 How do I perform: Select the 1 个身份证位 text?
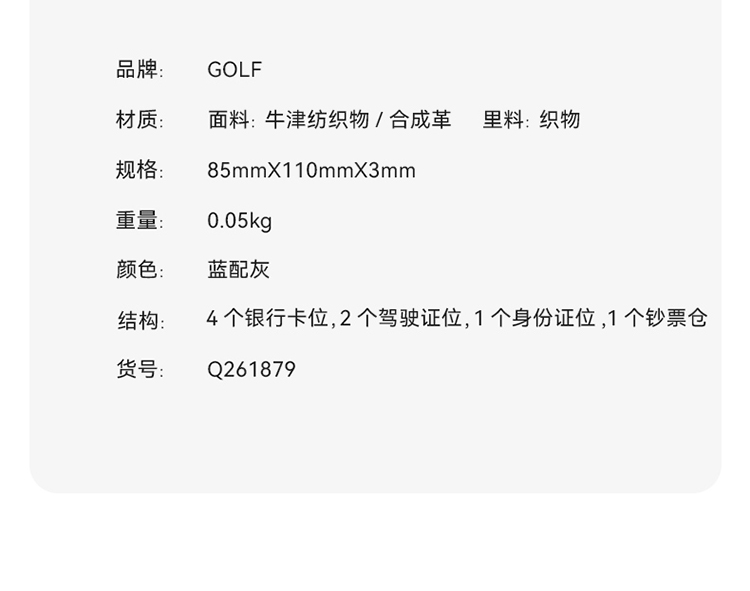(534, 319)
